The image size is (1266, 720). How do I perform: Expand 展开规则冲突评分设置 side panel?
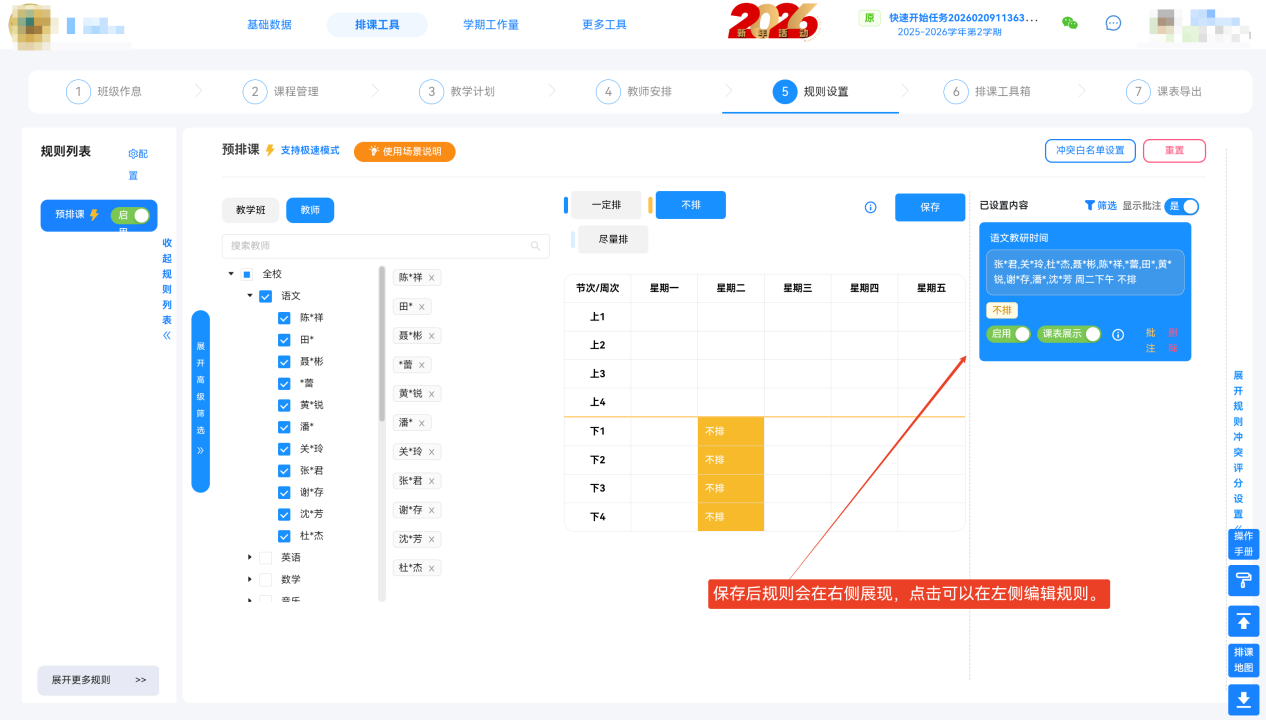(1238, 452)
